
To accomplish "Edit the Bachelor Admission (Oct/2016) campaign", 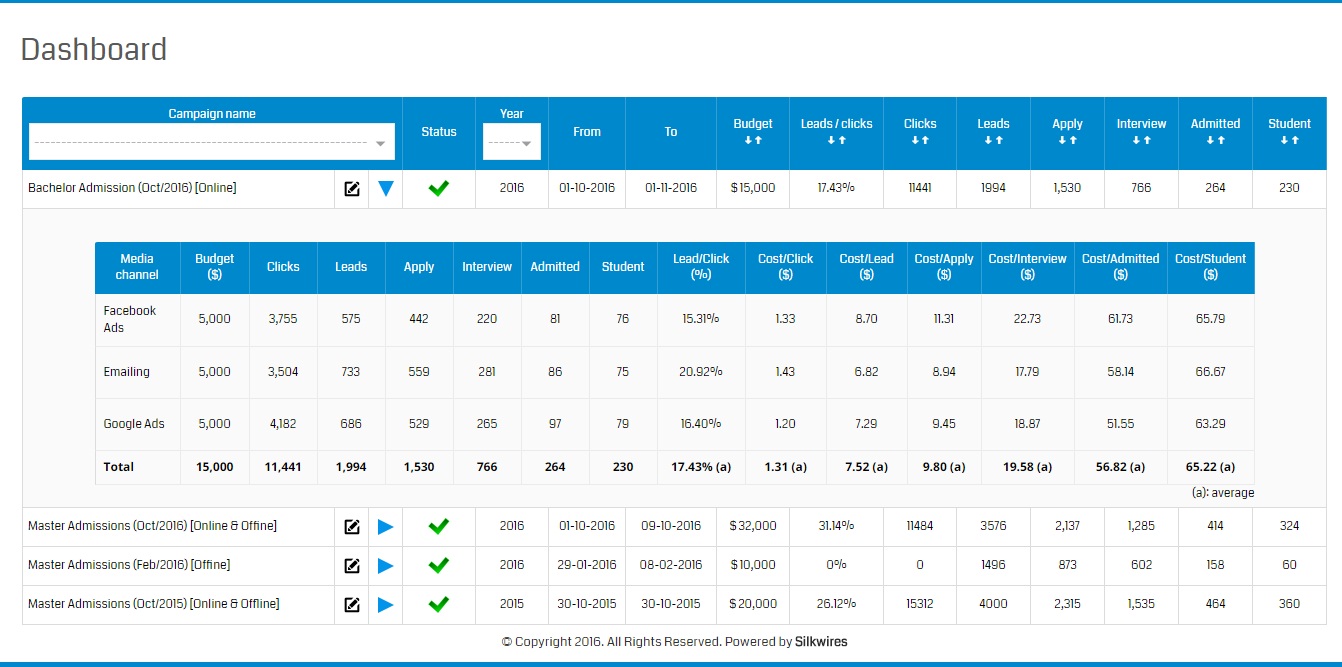I will pyautogui.click(x=352, y=189).
